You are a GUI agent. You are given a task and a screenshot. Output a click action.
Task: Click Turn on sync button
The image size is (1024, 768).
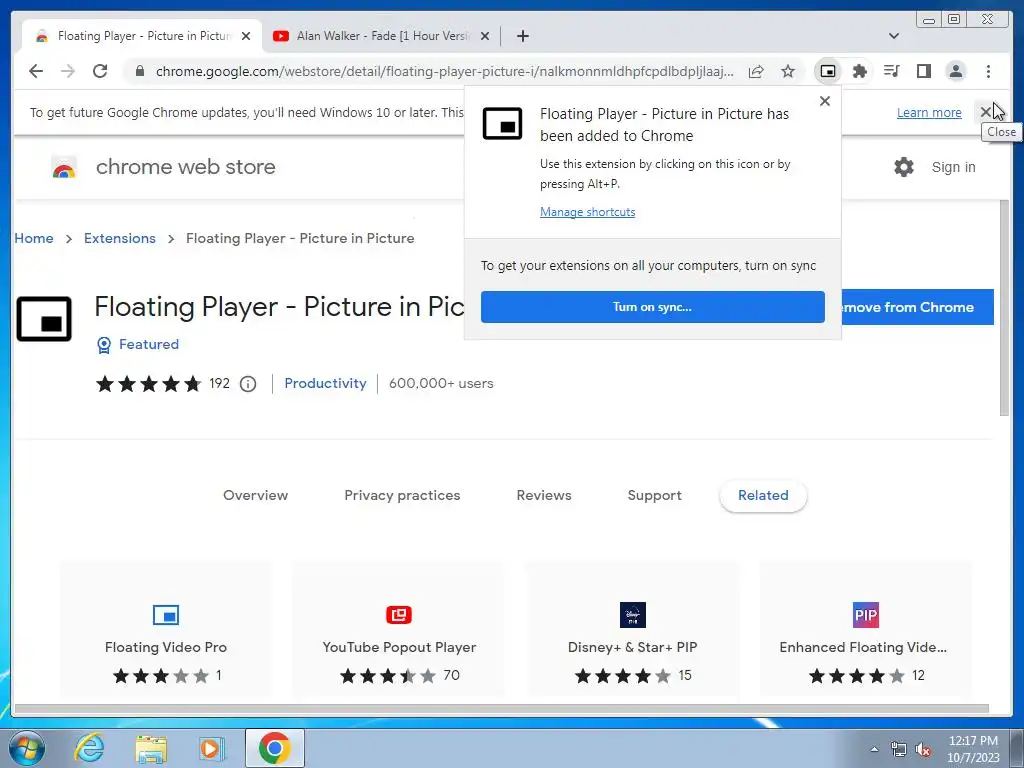pyautogui.click(x=652, y=307)
